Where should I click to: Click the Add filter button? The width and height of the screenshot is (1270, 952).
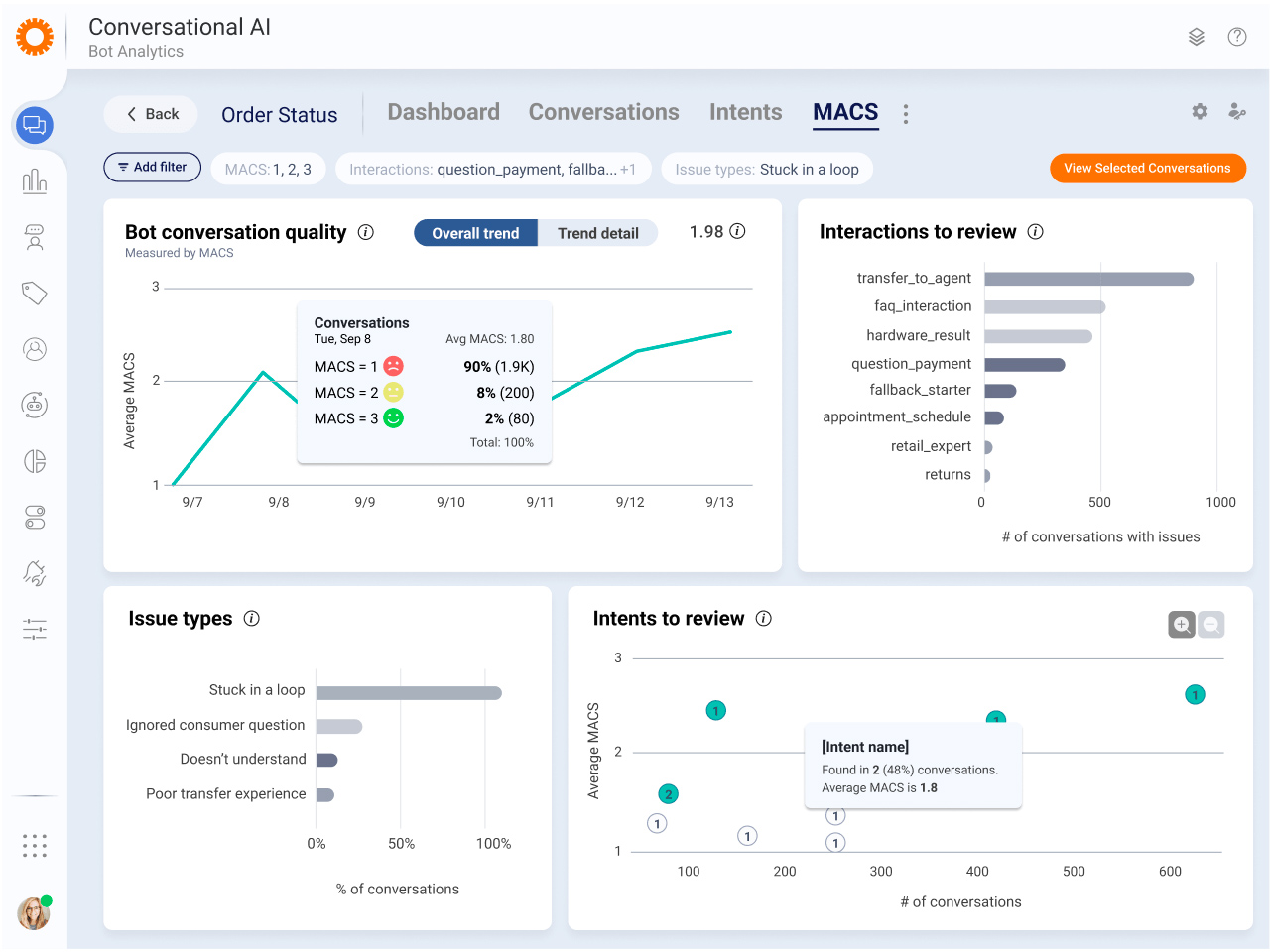coord(152,168)
